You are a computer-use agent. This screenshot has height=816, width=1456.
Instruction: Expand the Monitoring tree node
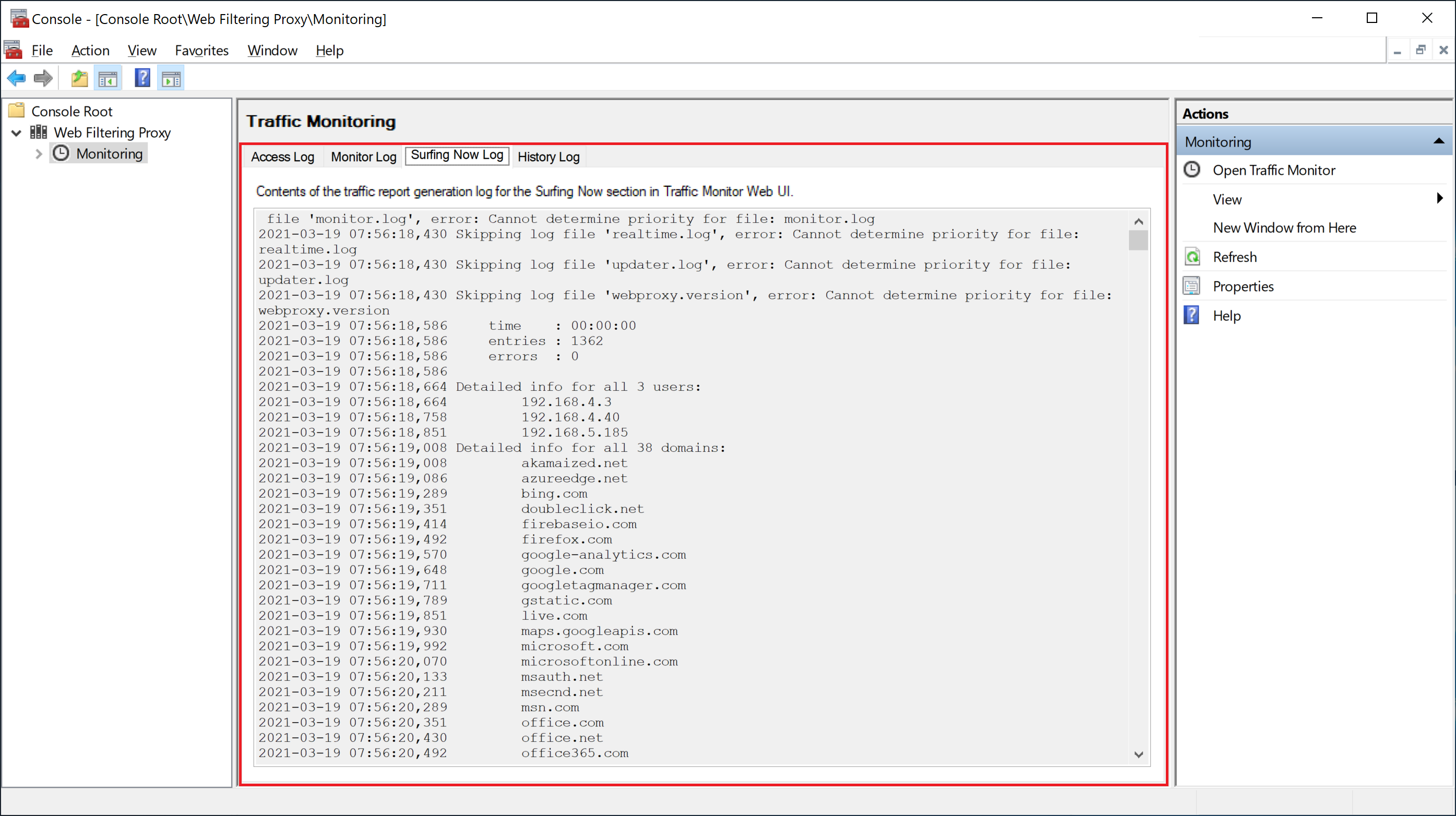[x=39, y=154]
